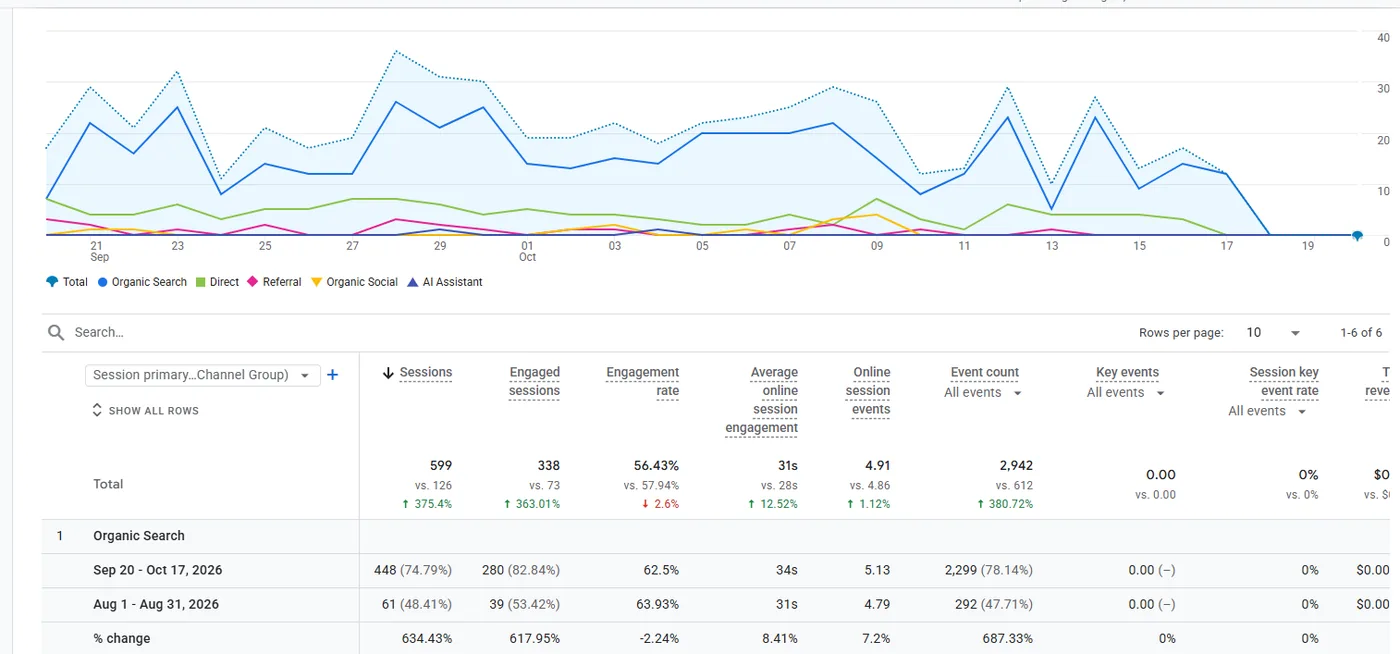The image size is (1400, 654).
Task: Click the Sessions sort arrow icon
Action: (388, 373)
